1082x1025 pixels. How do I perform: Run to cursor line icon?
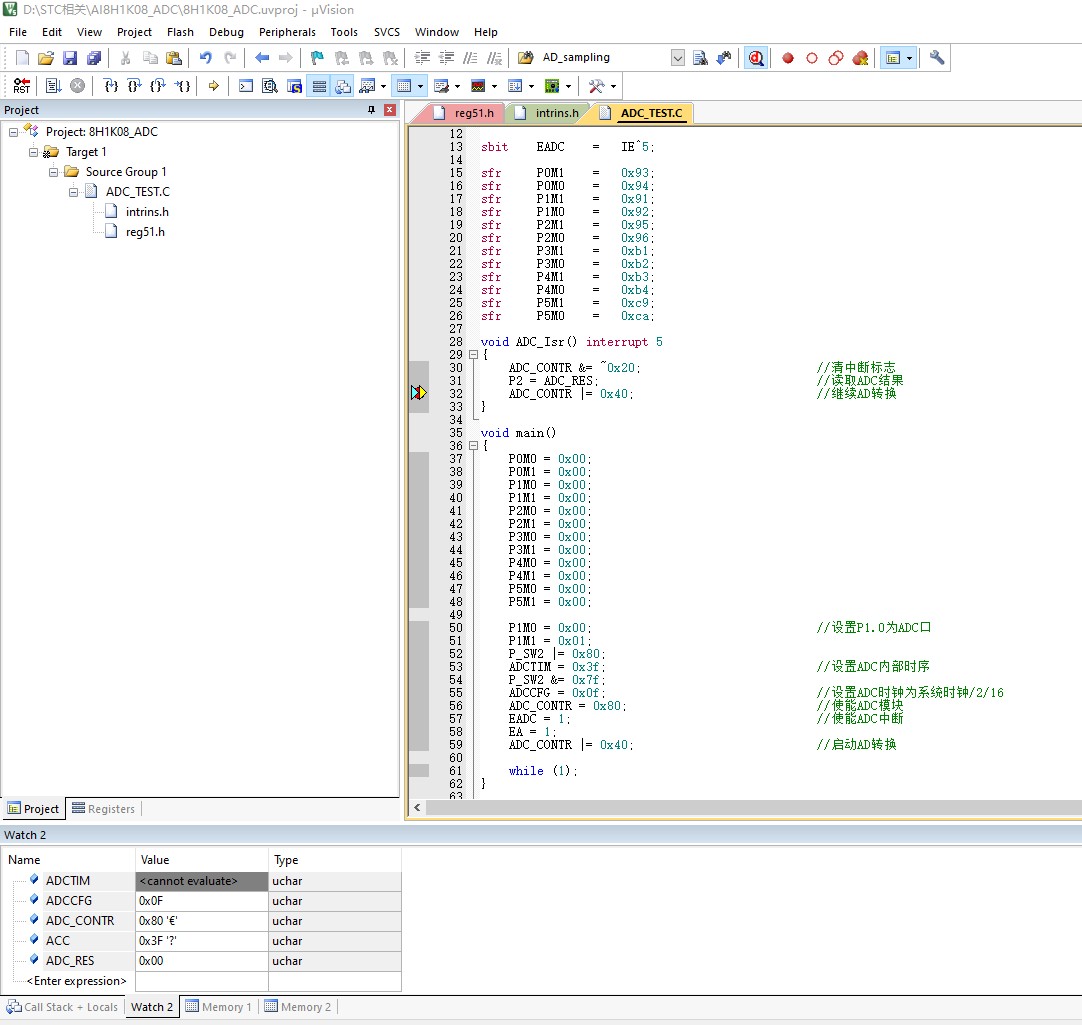coord(182,86)
